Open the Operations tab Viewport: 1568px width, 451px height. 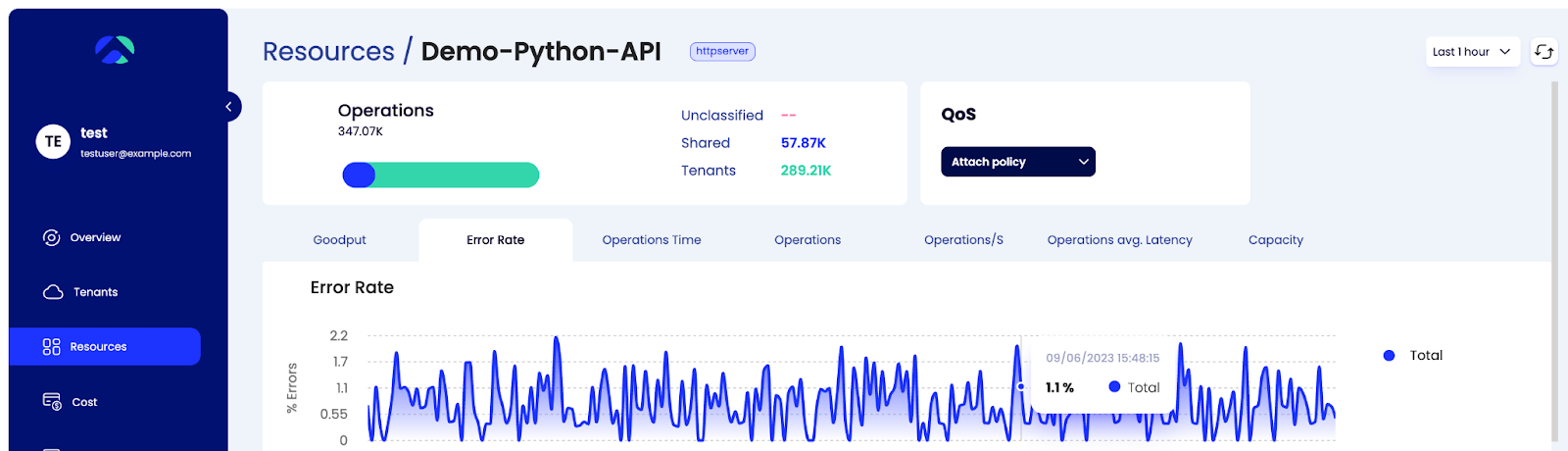(x=808, y=239)
